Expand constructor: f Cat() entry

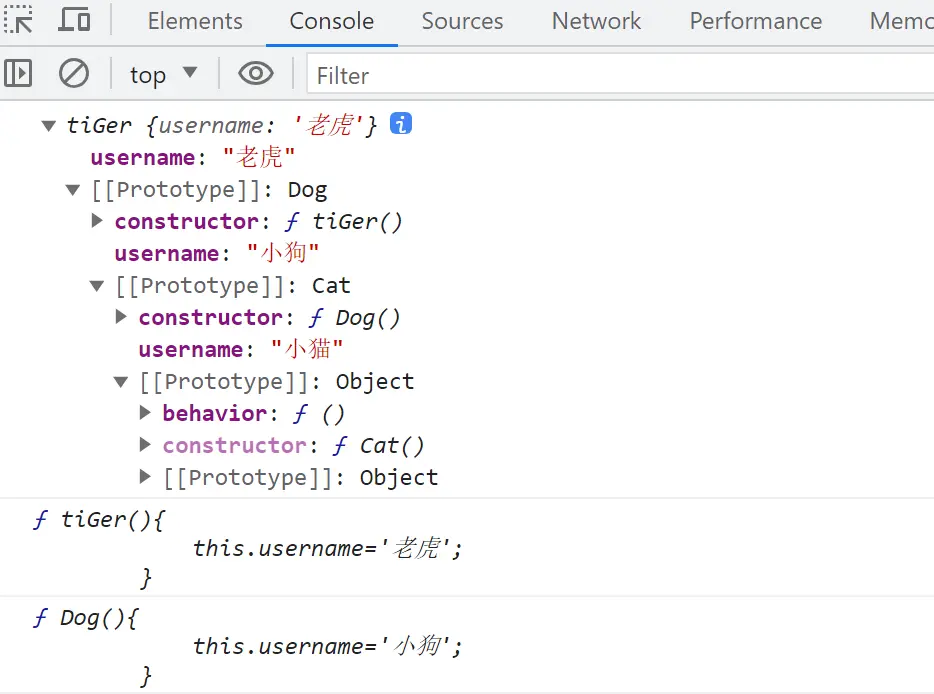coord(145,444)
